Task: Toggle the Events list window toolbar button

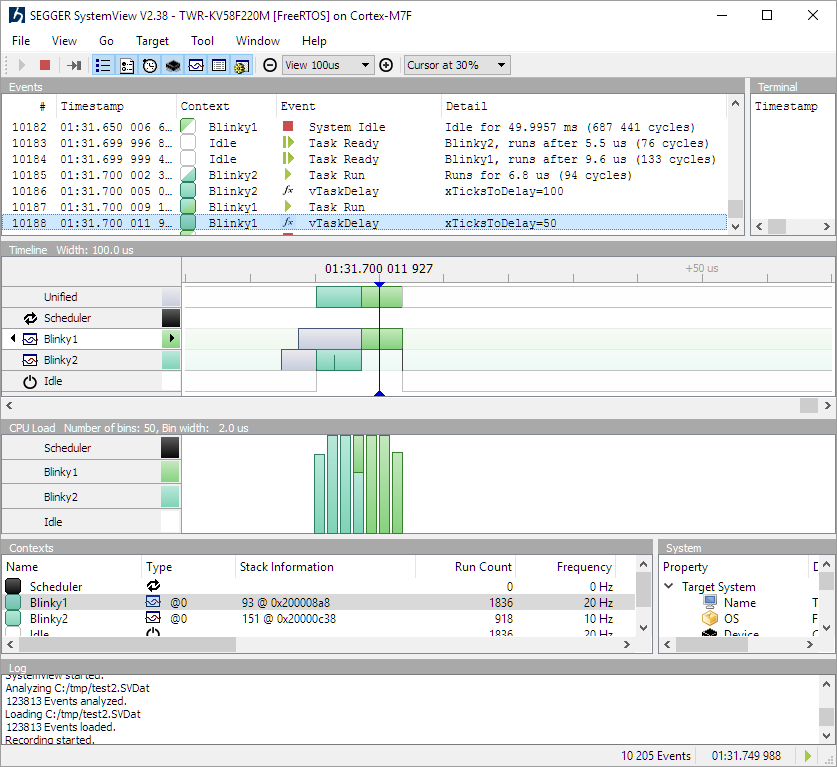Action: point(103,65)
